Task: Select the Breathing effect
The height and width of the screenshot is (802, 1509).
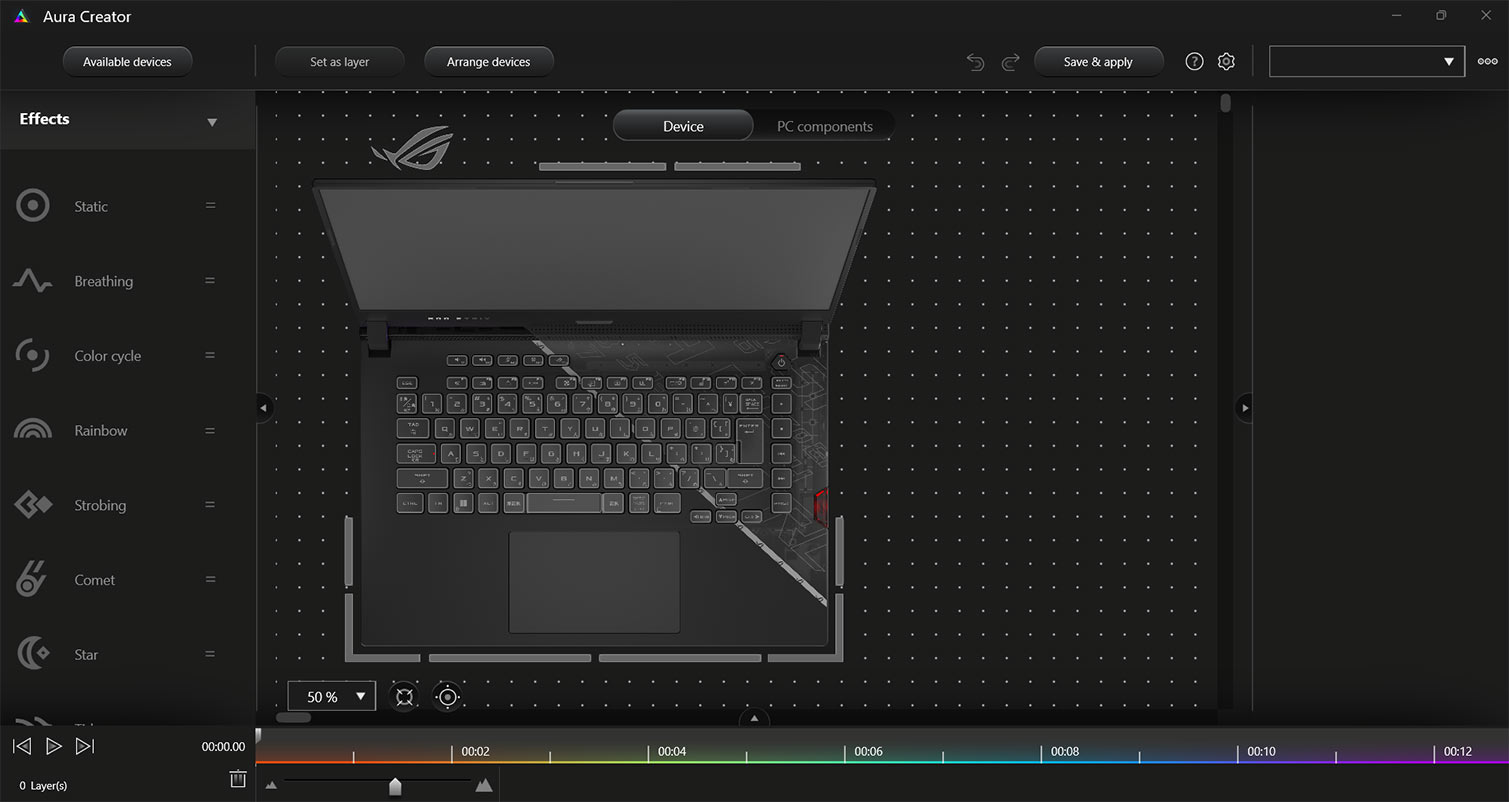Action: pos(103,281)
